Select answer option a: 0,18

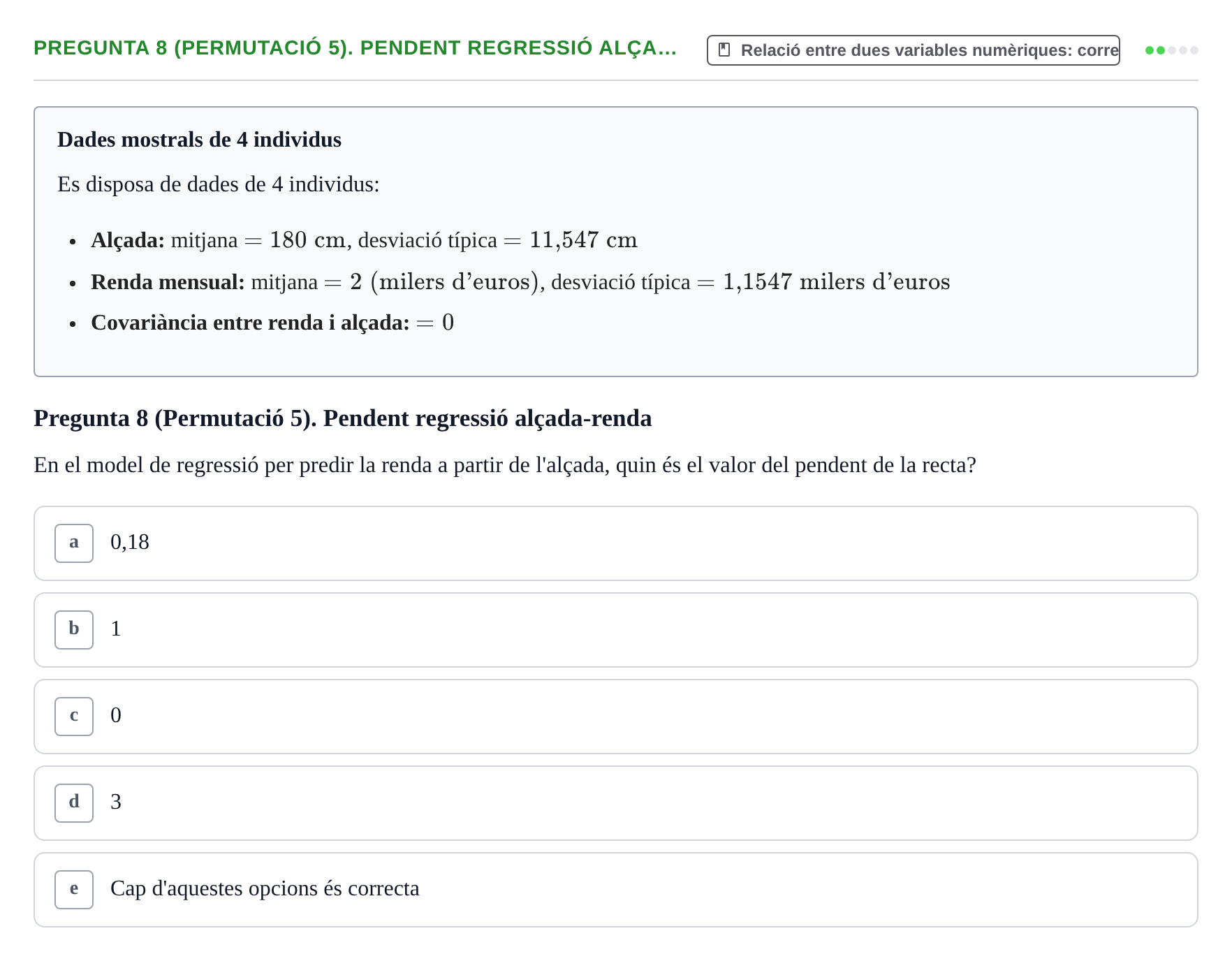click(x=615, y=543)
